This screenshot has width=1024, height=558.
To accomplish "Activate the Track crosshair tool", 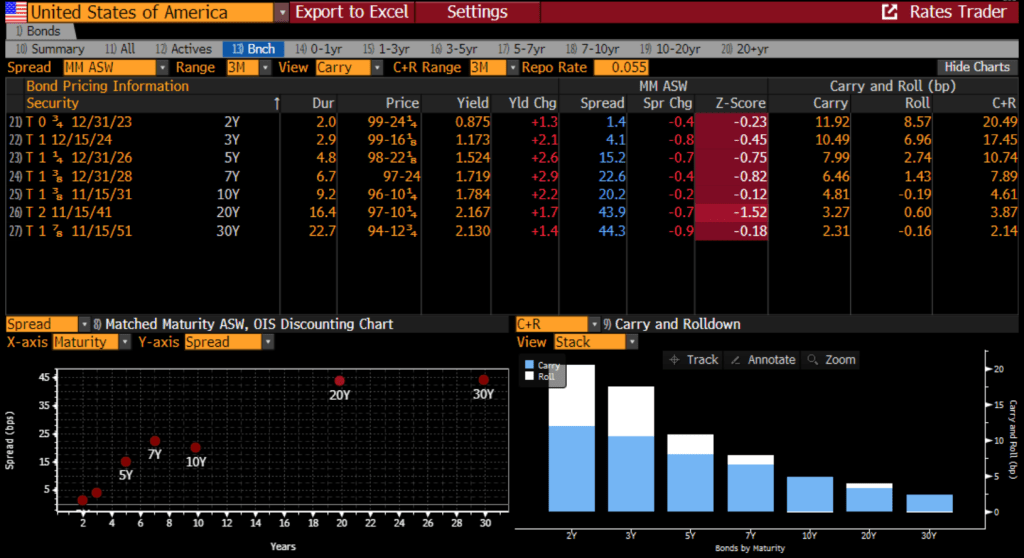I will (x=693, y=359).
